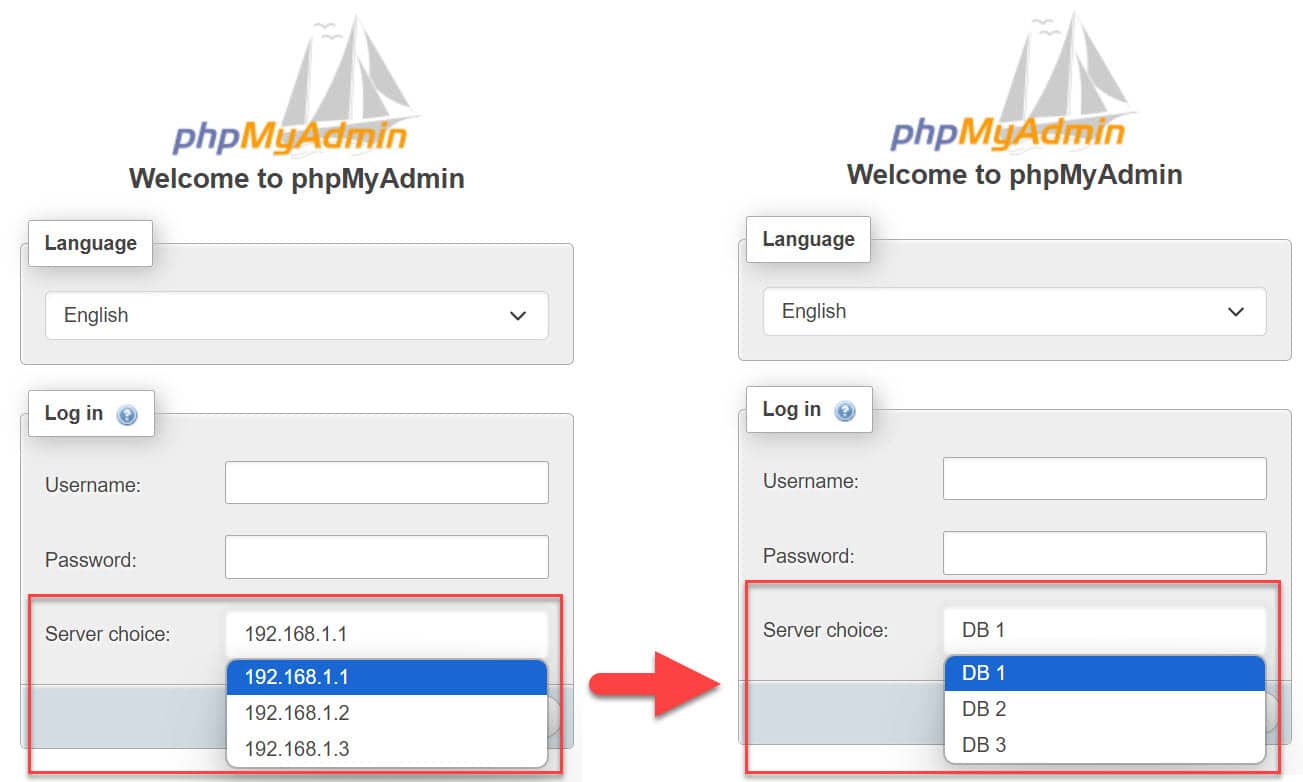The width and height of the screenshot is (1303, 782).
Task: Focus the Username field in left login form
Action: [387, 482]
